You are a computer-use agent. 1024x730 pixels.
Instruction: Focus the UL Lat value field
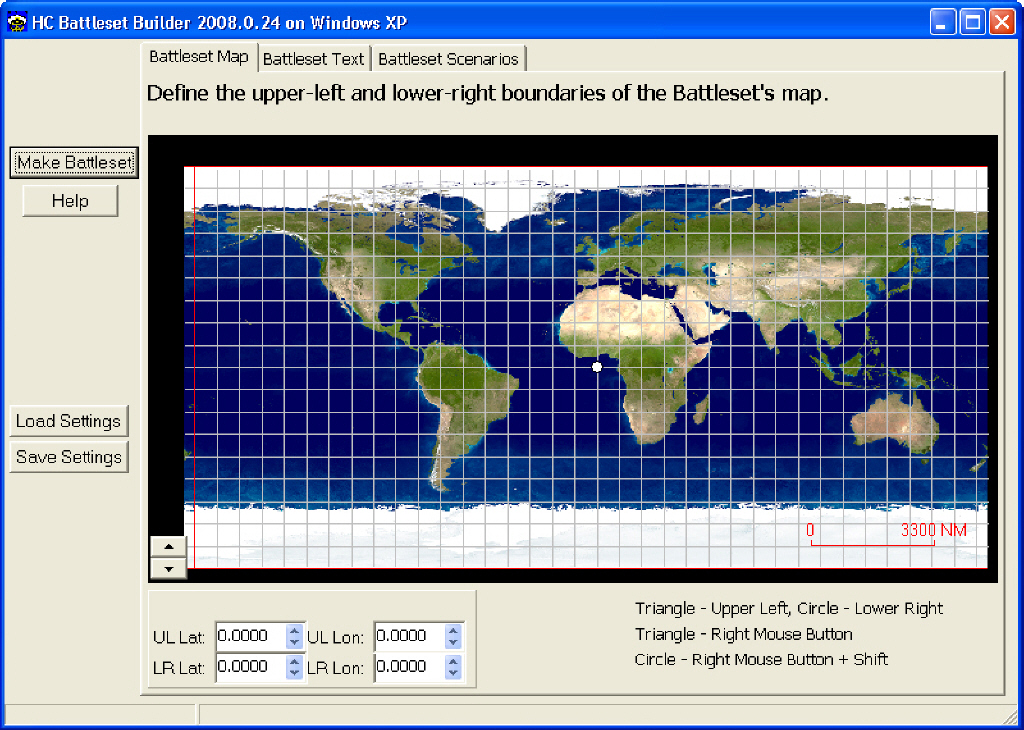click(250, 636)
